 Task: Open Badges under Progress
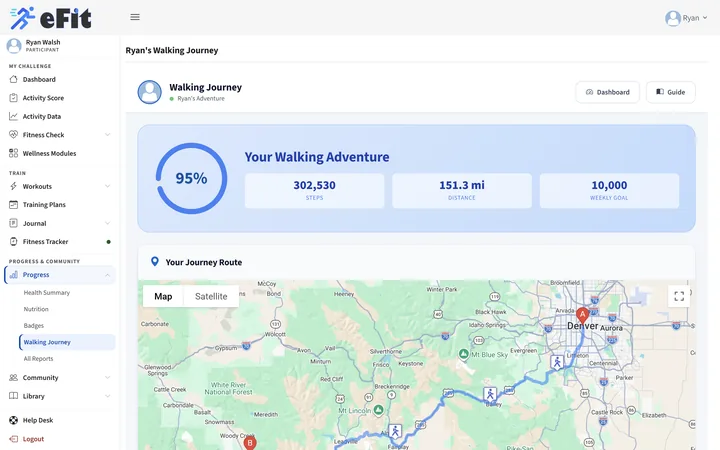tap(34, 326)
